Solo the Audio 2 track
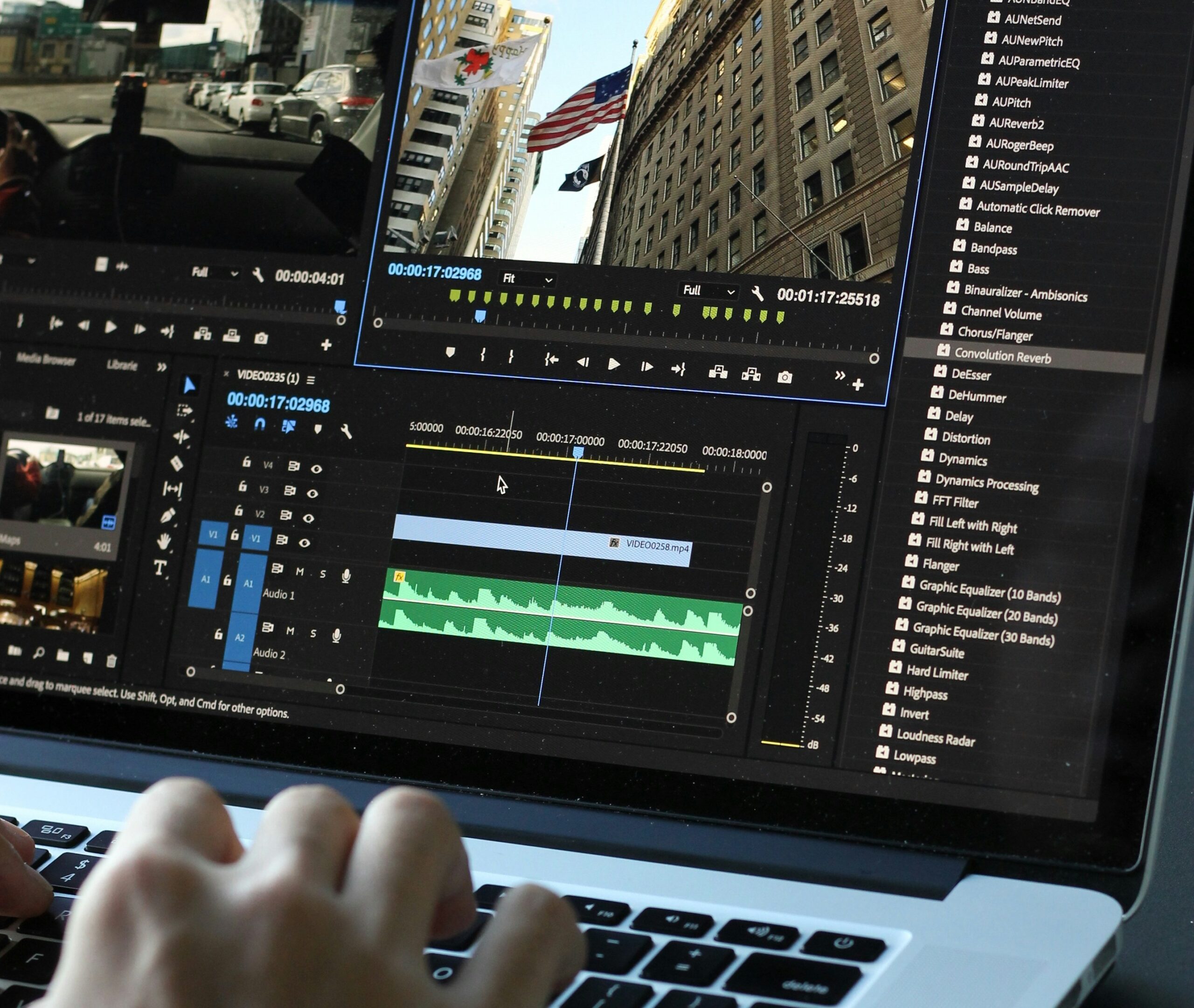Screen dimensions: 1194x1008 tap(313, 633)
